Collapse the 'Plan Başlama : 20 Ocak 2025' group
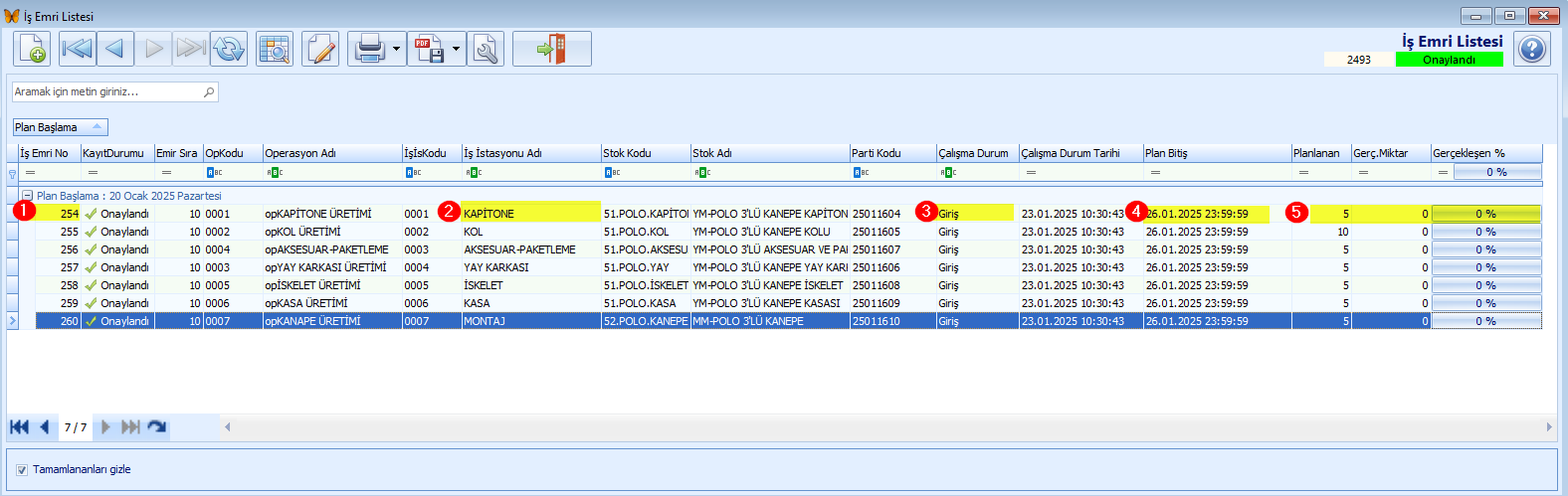Screen dimensions: 1568x496 pyautogui.click(x=28, y=196)
